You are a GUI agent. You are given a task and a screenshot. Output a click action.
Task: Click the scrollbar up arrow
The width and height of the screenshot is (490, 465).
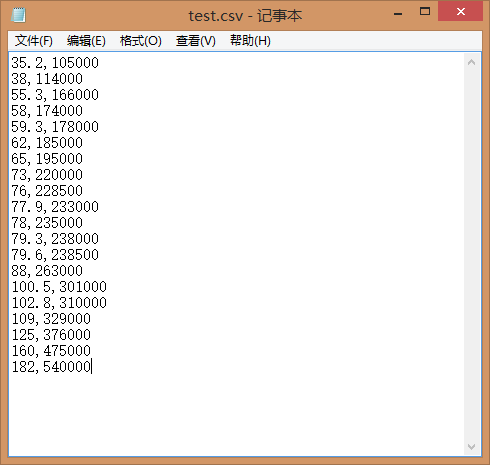[x=471, y=62]
